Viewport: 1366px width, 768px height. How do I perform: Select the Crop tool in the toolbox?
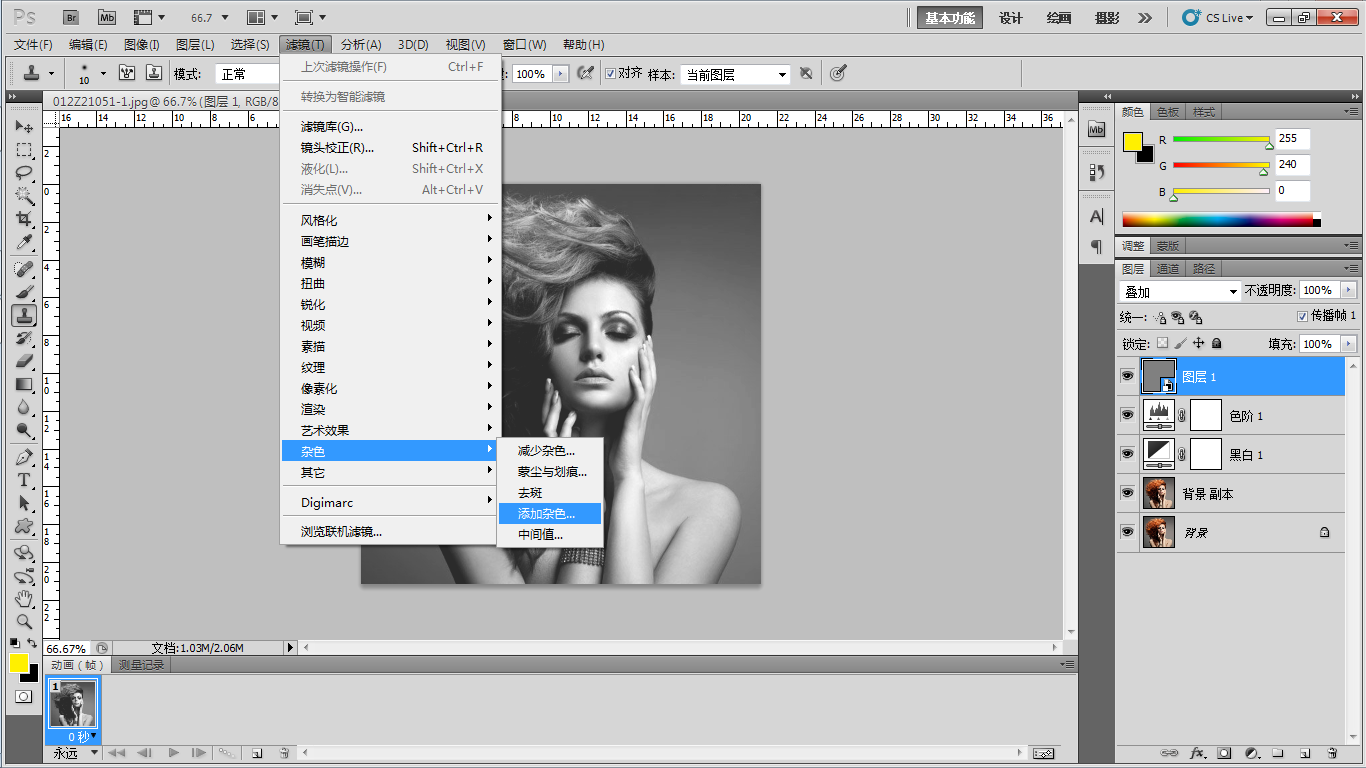24,219
